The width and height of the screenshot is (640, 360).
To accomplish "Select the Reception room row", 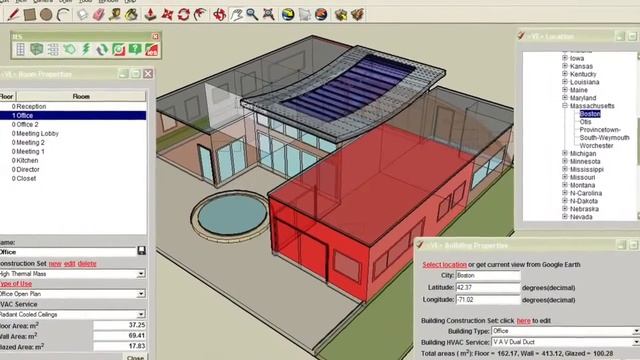I will point(73,106).
